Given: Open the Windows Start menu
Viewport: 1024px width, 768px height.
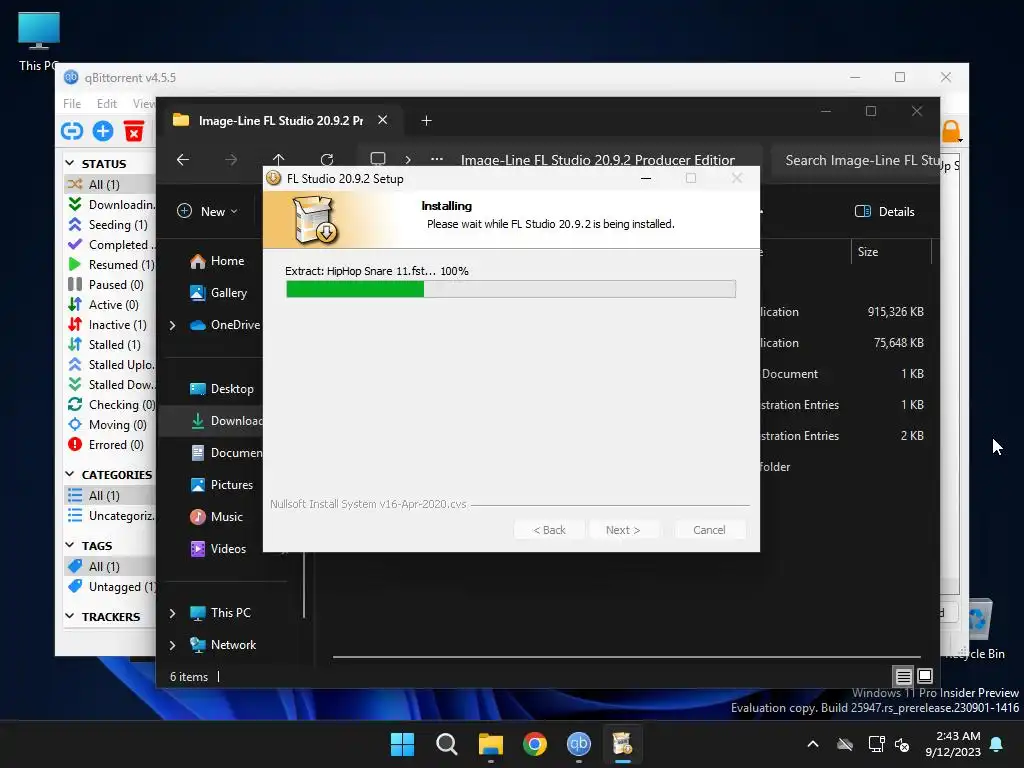Looking at the screenshot, I should point(402,744).
